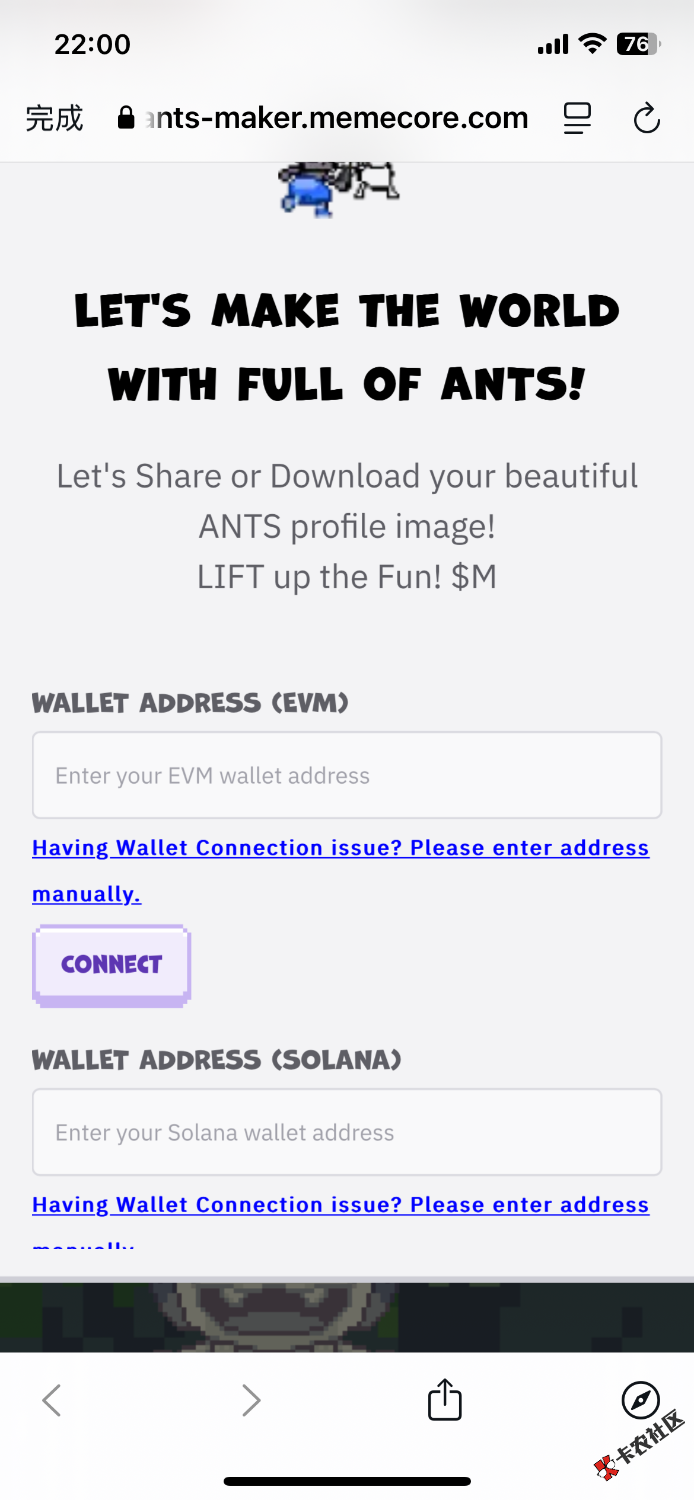Image resolution: width=694 pixels, height=1500 pixels.
Task: Focus the Solana wallet address field
Action: 347,1132
